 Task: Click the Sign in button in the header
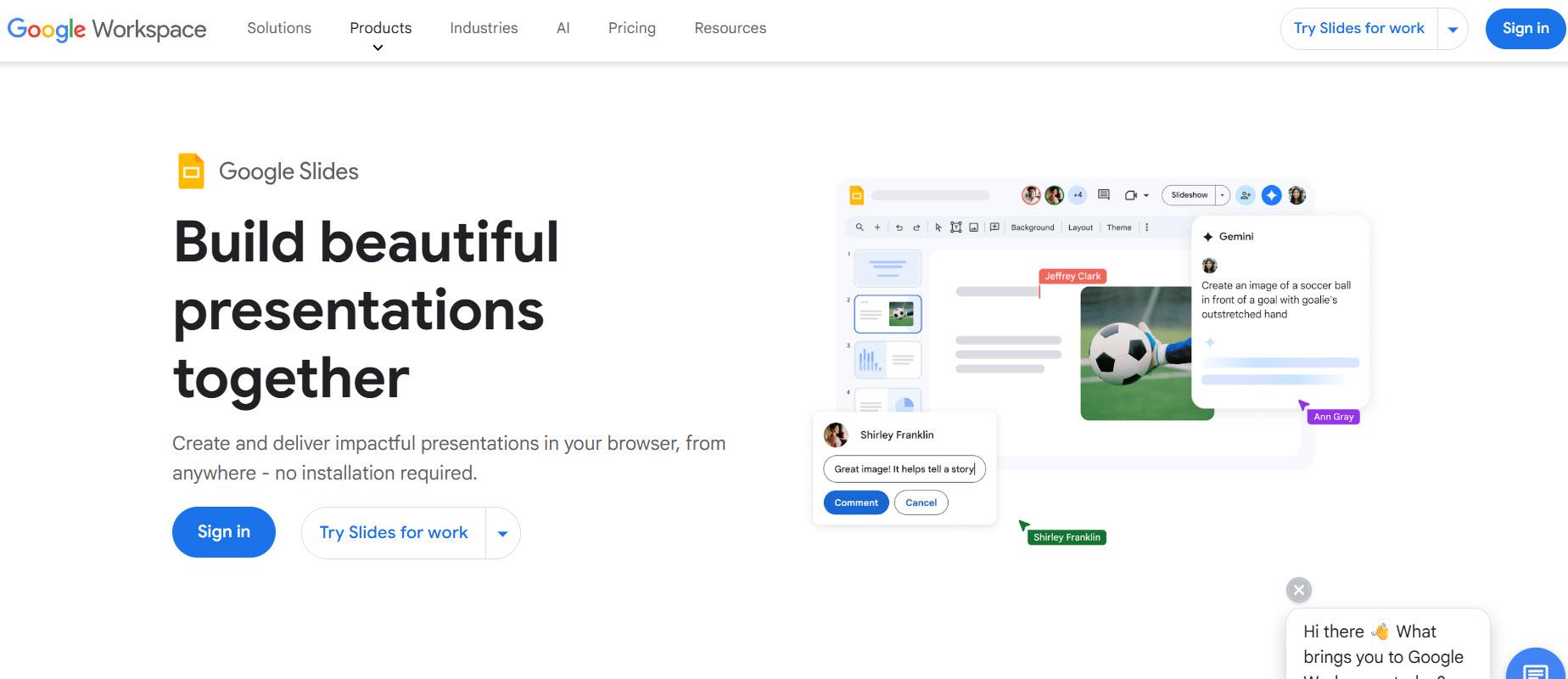click(1526, 29)
